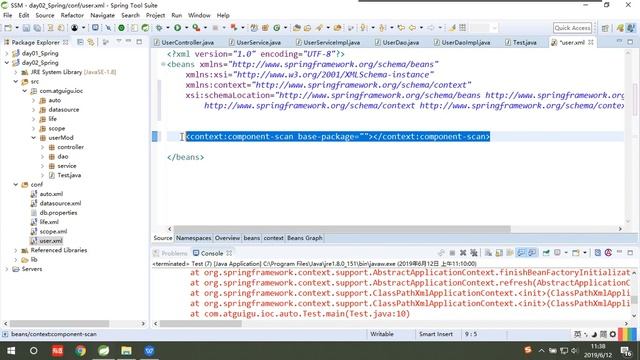Click the editor horizontal scrollbar

[342, 229]
